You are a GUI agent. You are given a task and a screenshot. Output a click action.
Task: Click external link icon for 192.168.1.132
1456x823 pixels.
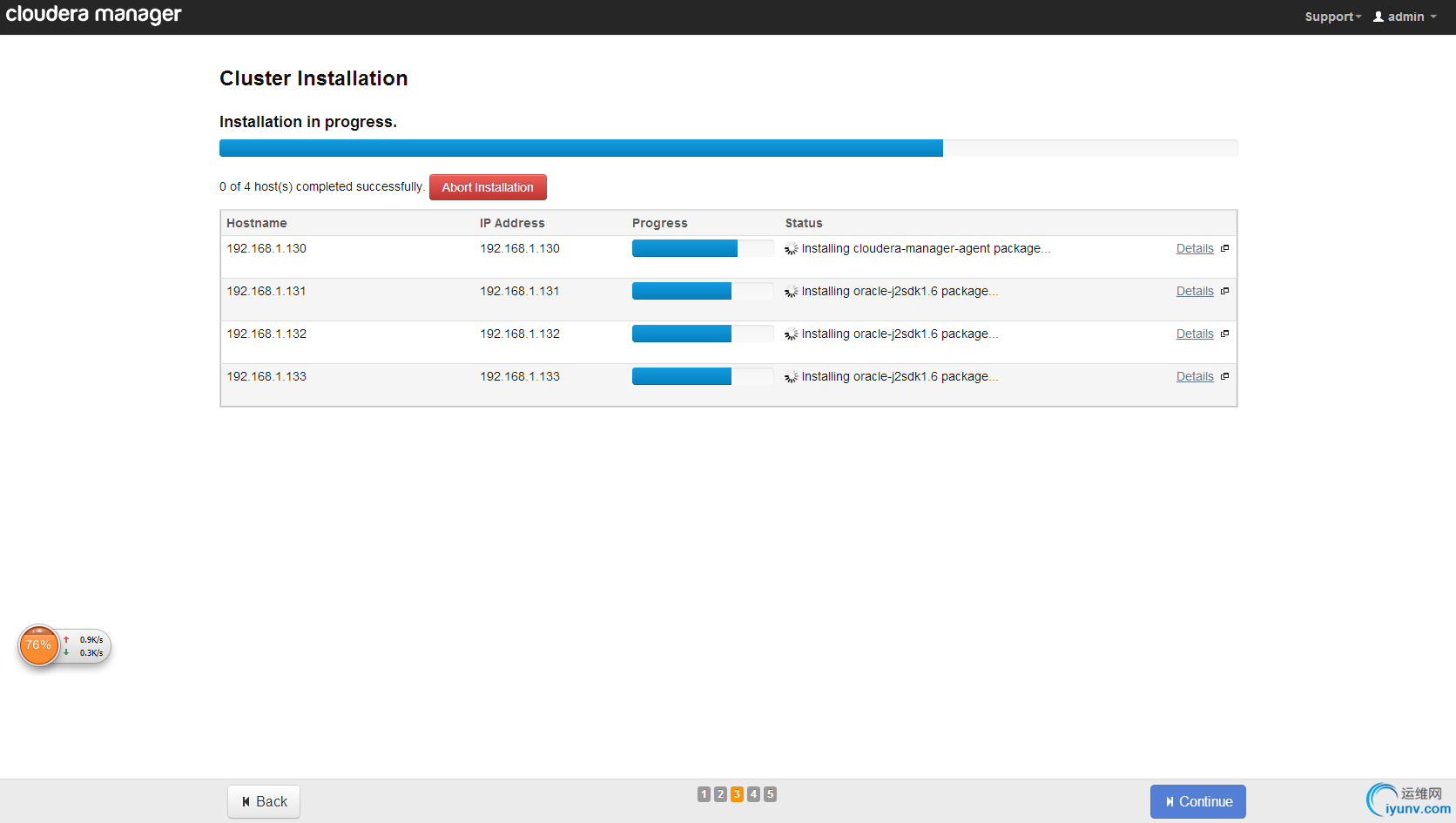tap(1224, 334)
